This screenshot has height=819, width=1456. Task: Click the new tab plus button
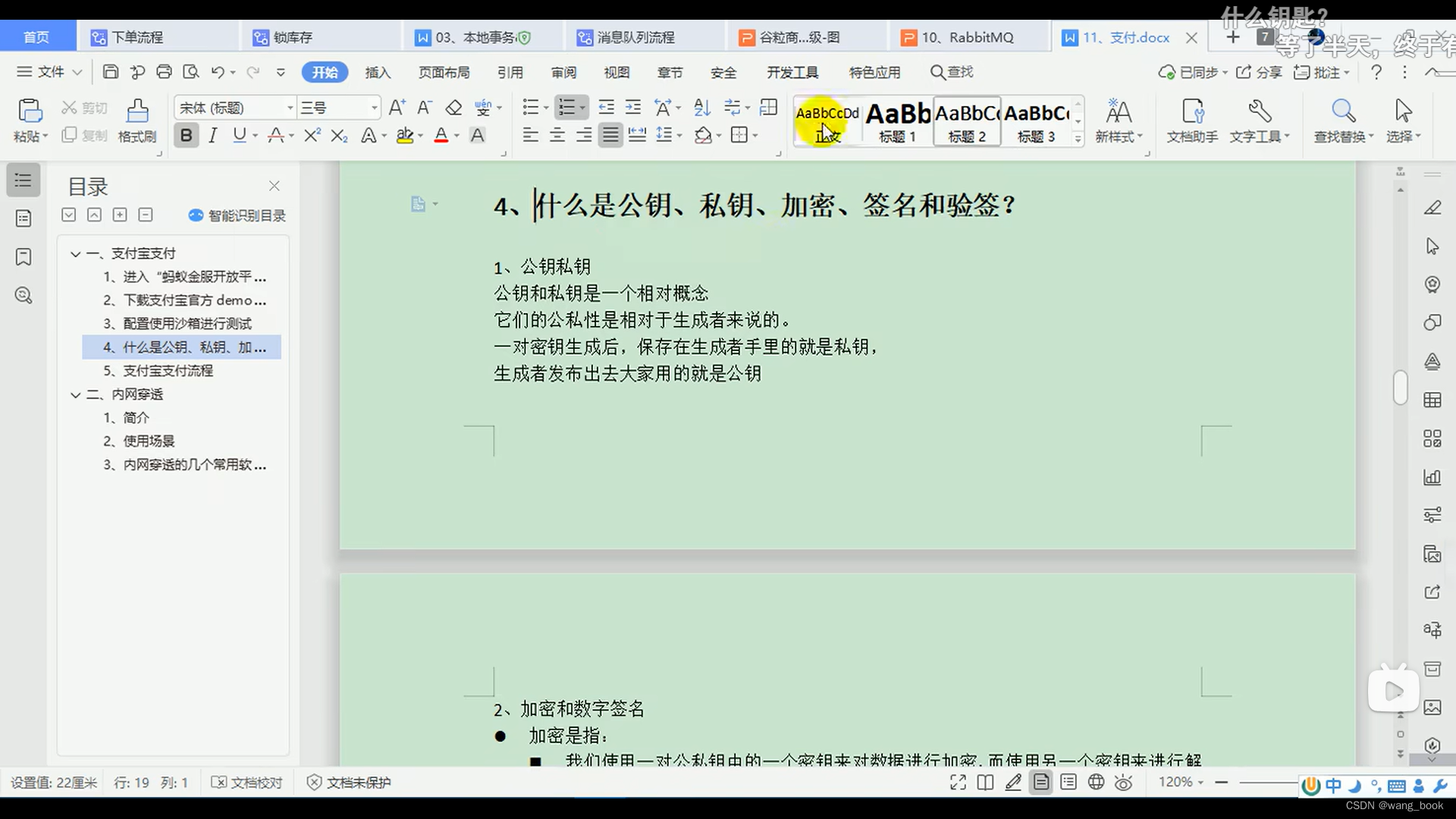(x=1233, y=37)
